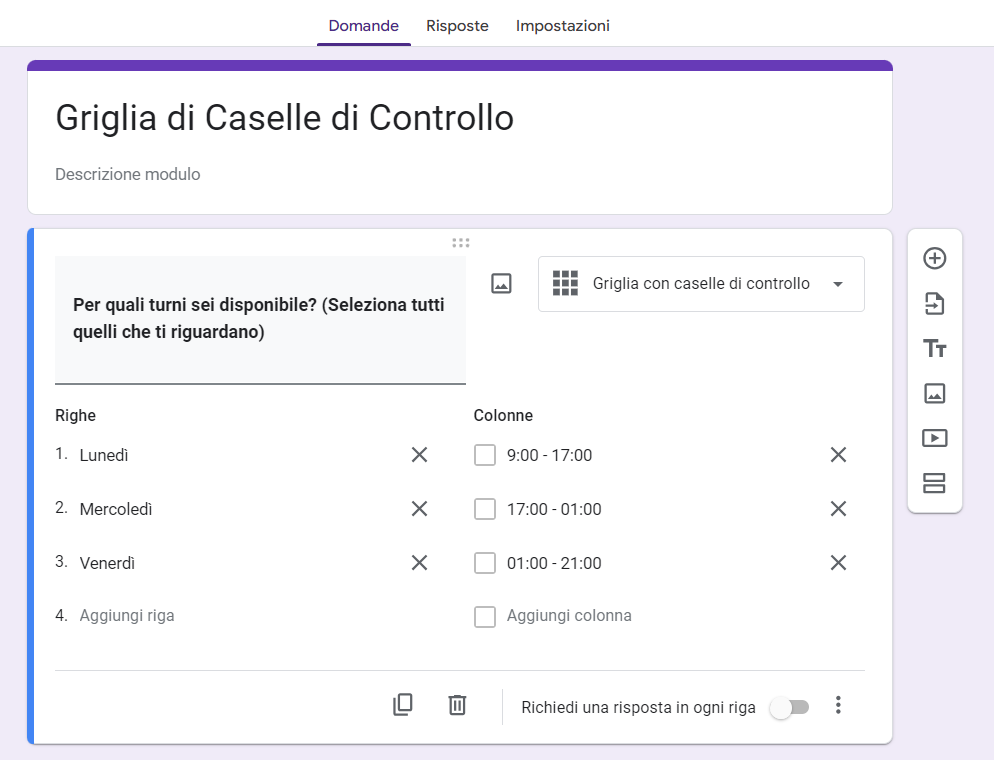
Task: Remove the Mercoledì row
Action: (419, 509)
